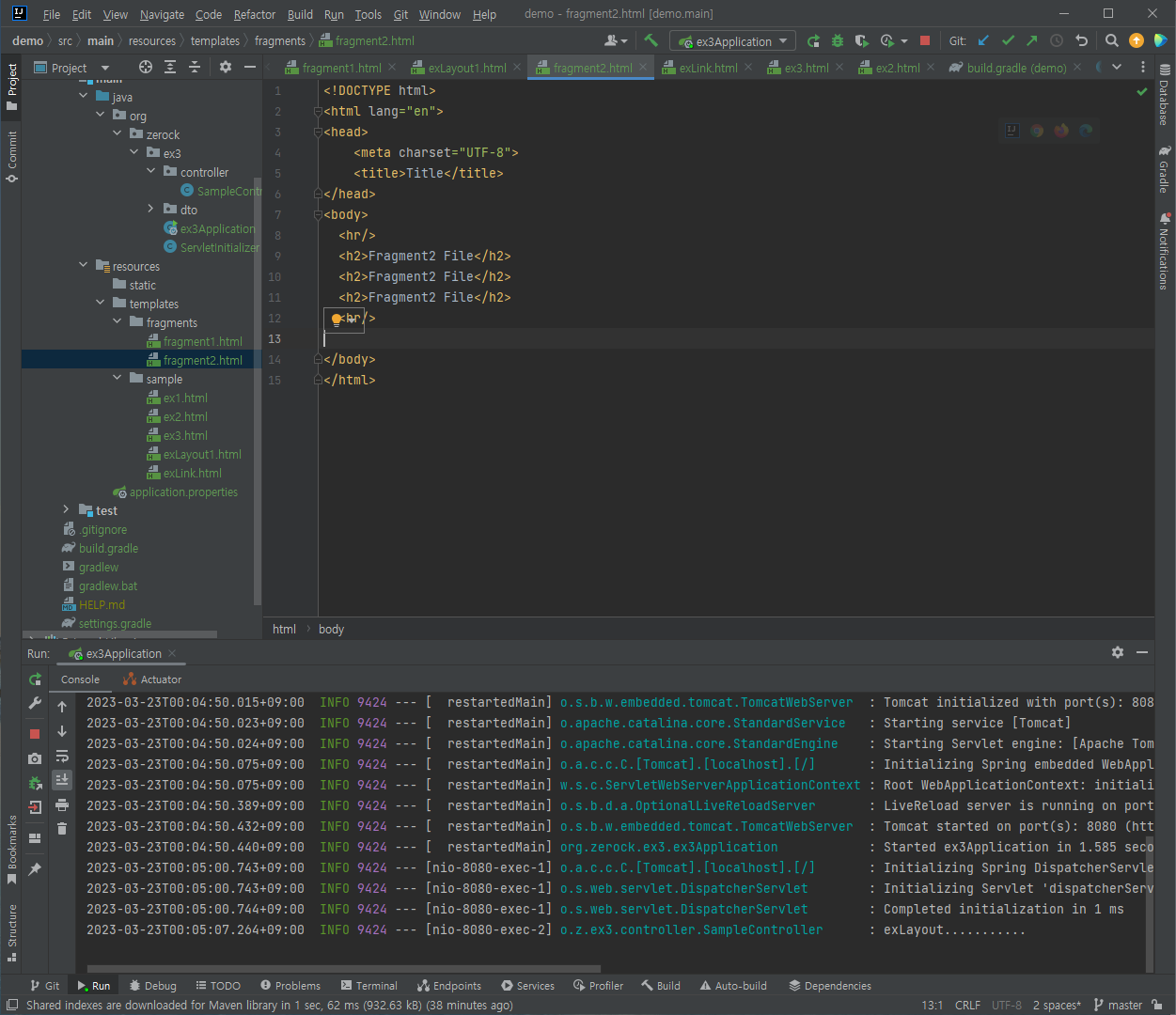Expand the dto package node
Viewport: 1176px width, 1015px height.
151,209
